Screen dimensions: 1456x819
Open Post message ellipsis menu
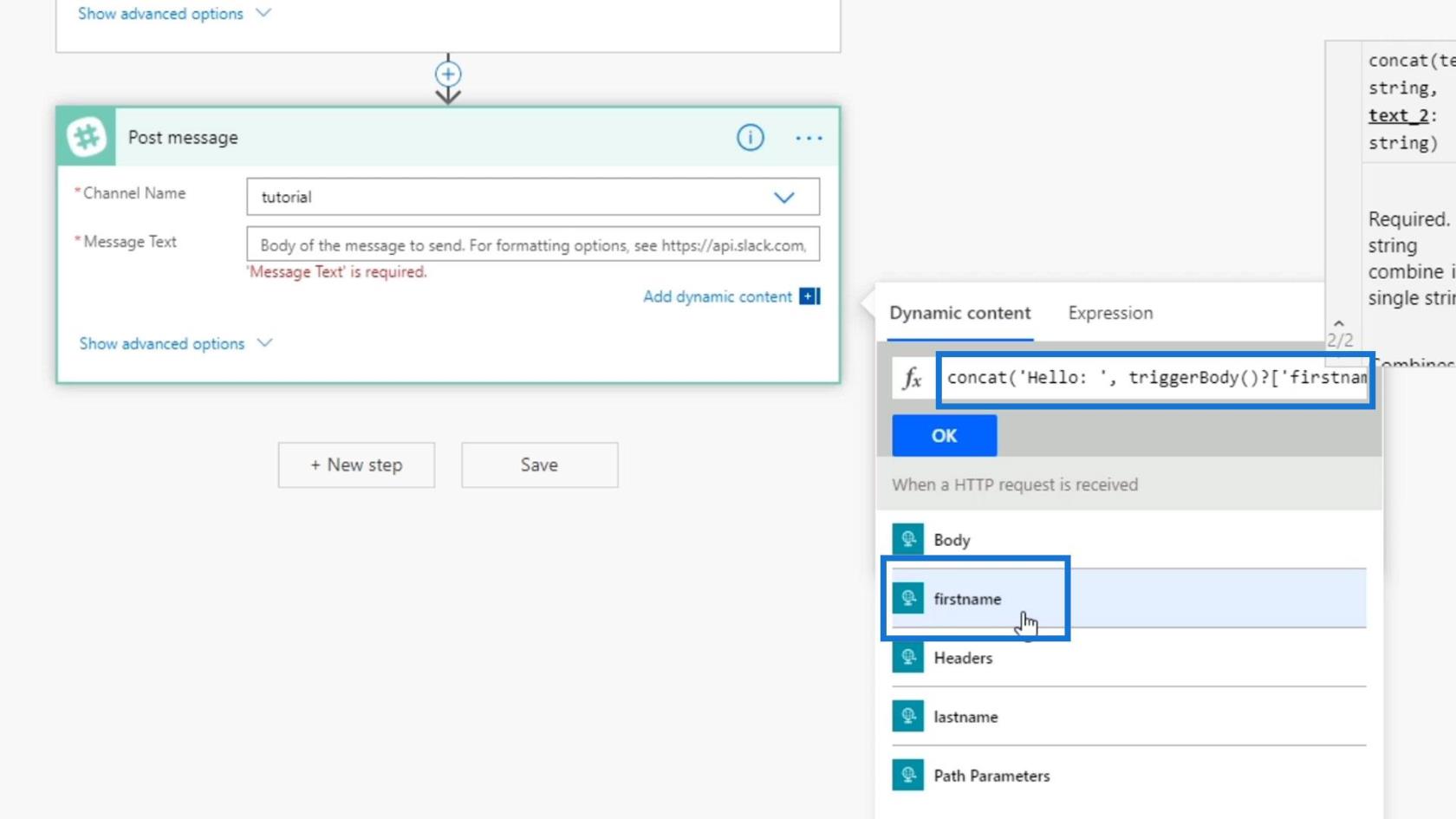(809, 138)
